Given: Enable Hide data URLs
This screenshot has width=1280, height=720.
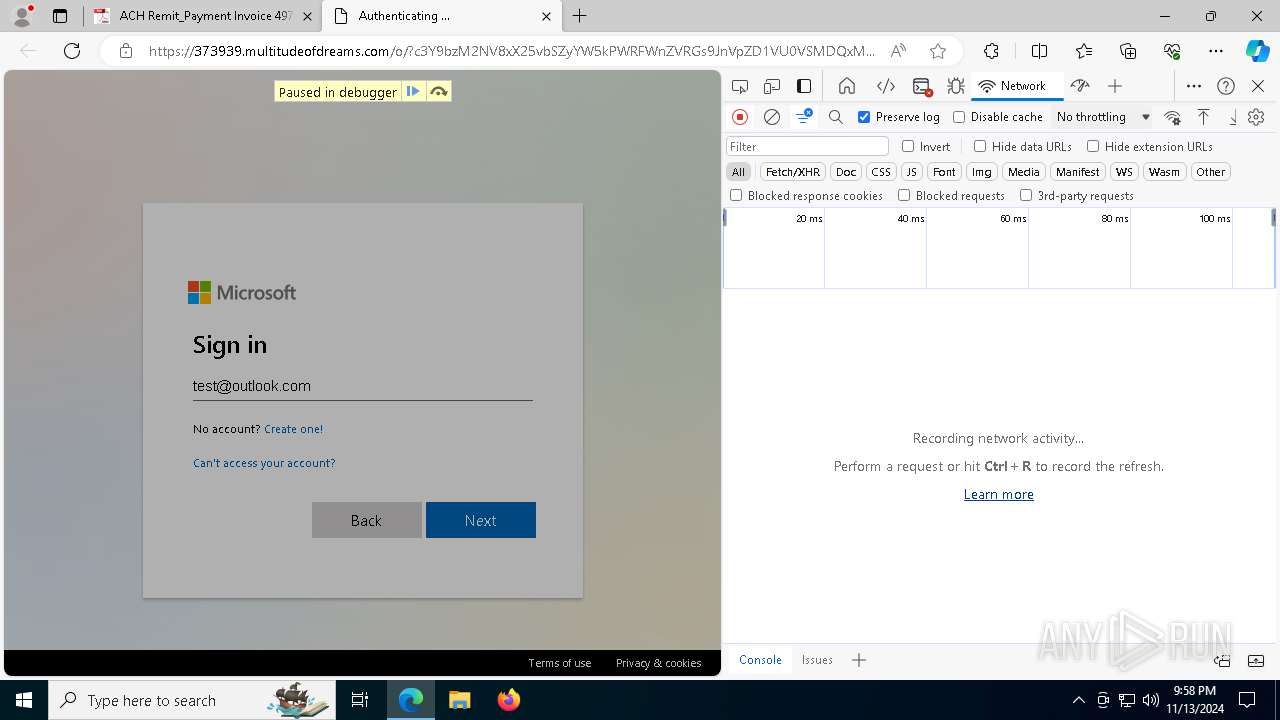Looking at the screenshot, I should pos(980,146).
